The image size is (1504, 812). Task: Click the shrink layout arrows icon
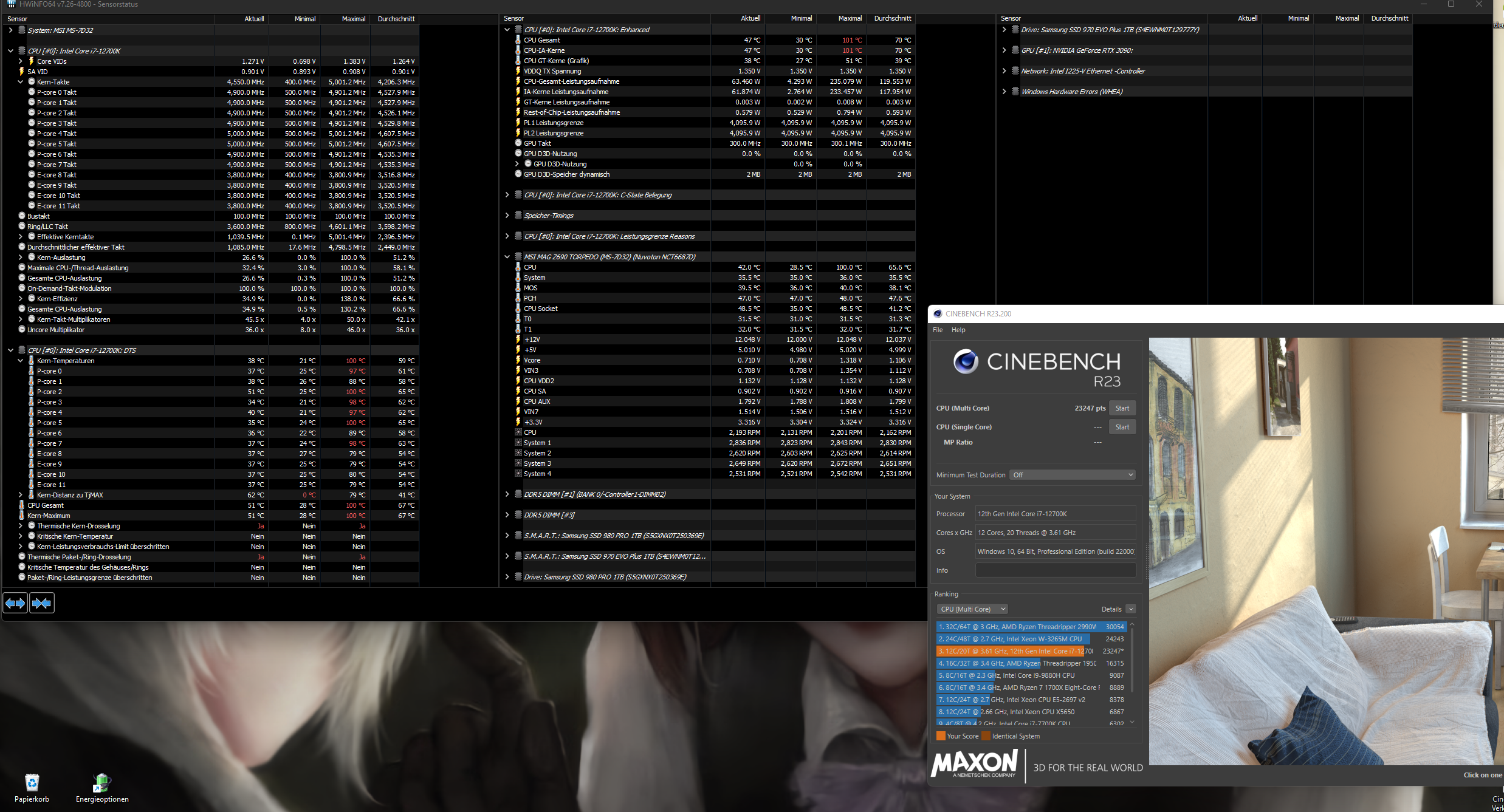(42, 603)
